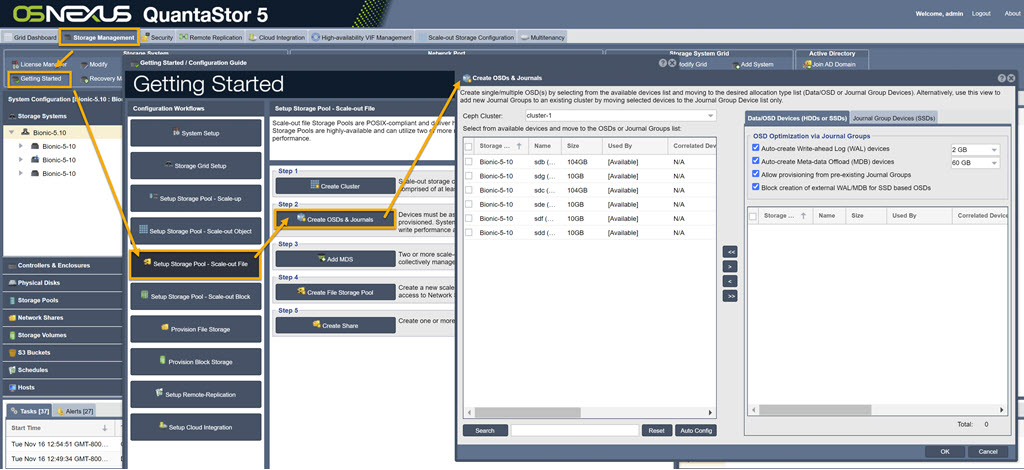Viewport: 1024px width, 470px height.
Task: Click Logout link
Action: (x=981, y=14)
